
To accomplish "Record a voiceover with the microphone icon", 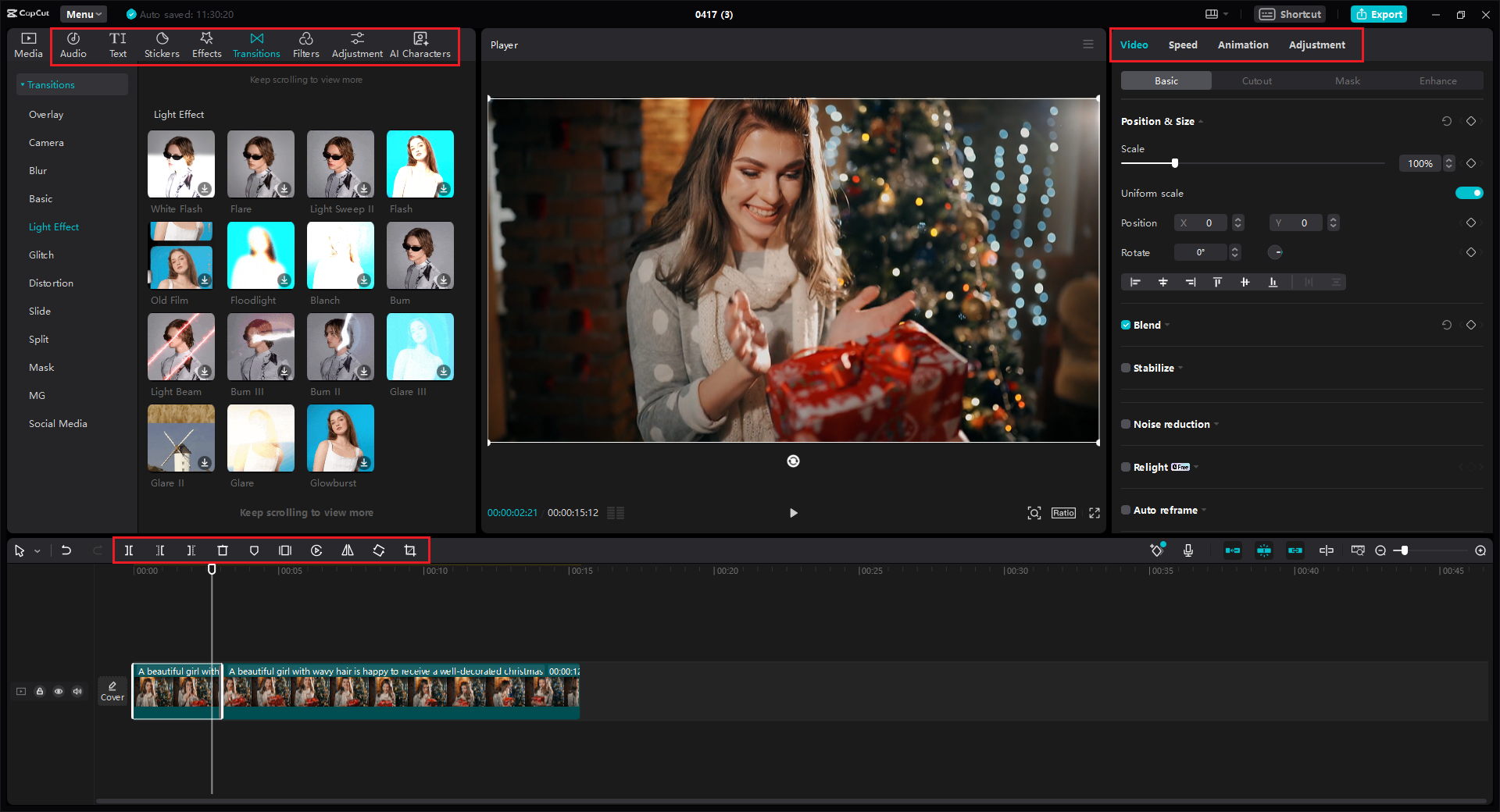I will pyautogui.click(x=1188, y=550).
